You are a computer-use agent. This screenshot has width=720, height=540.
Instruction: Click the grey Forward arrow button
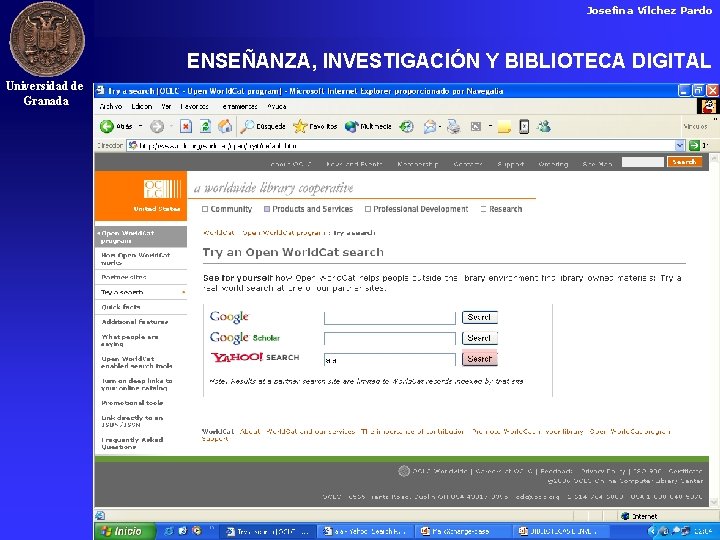157,126
